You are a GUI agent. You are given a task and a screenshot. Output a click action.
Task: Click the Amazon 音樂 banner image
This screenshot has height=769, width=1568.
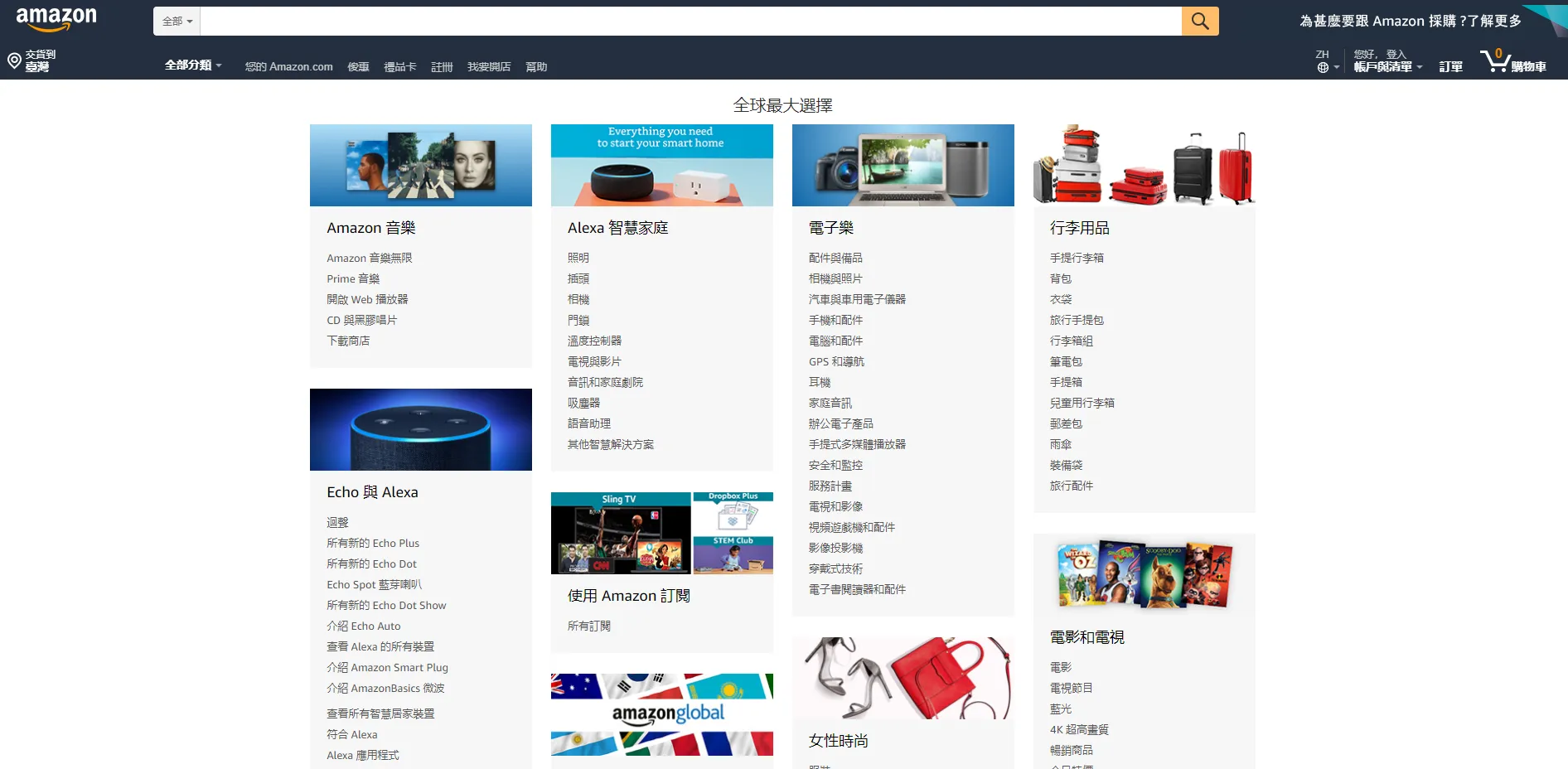[x=421, y=165]
